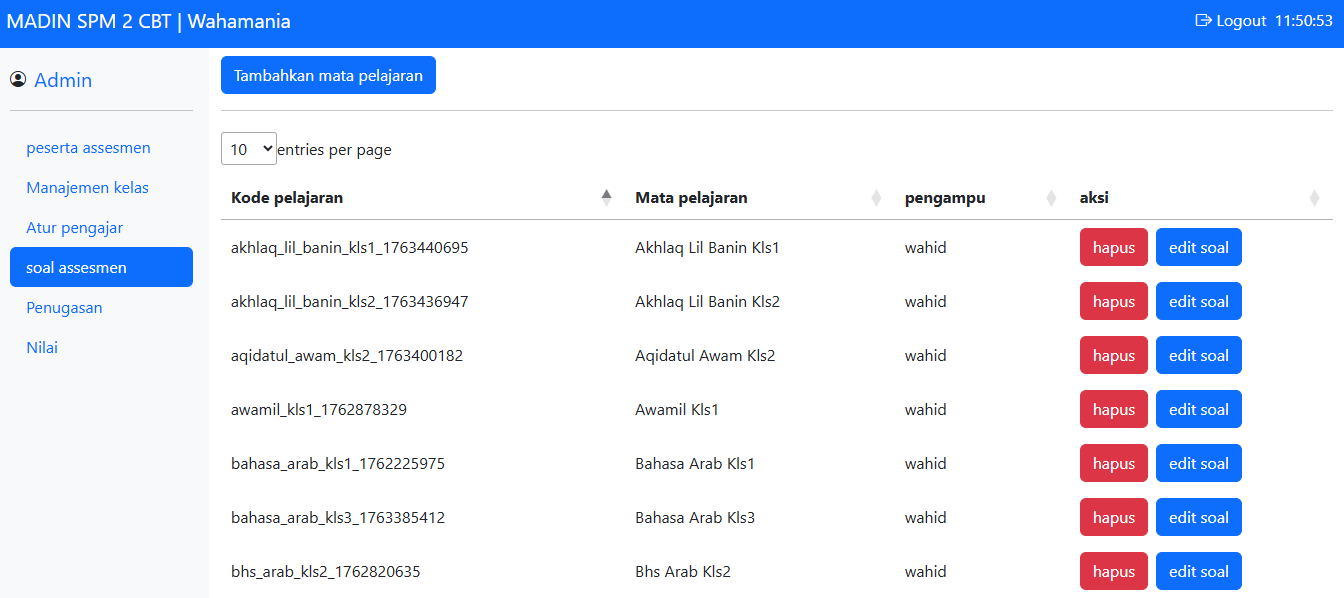Image resolution: width=1344 pixels, height=598 pixels.
Task: Click the Admin user profile icon
Action: [18, 80]
